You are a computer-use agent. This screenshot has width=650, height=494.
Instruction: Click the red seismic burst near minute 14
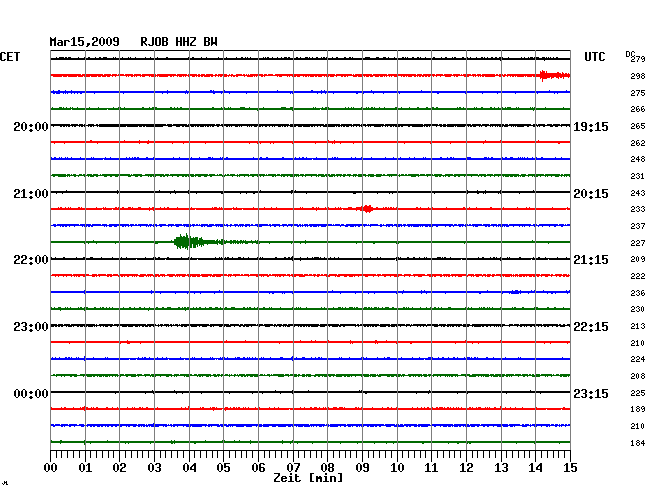coord(554,75)
